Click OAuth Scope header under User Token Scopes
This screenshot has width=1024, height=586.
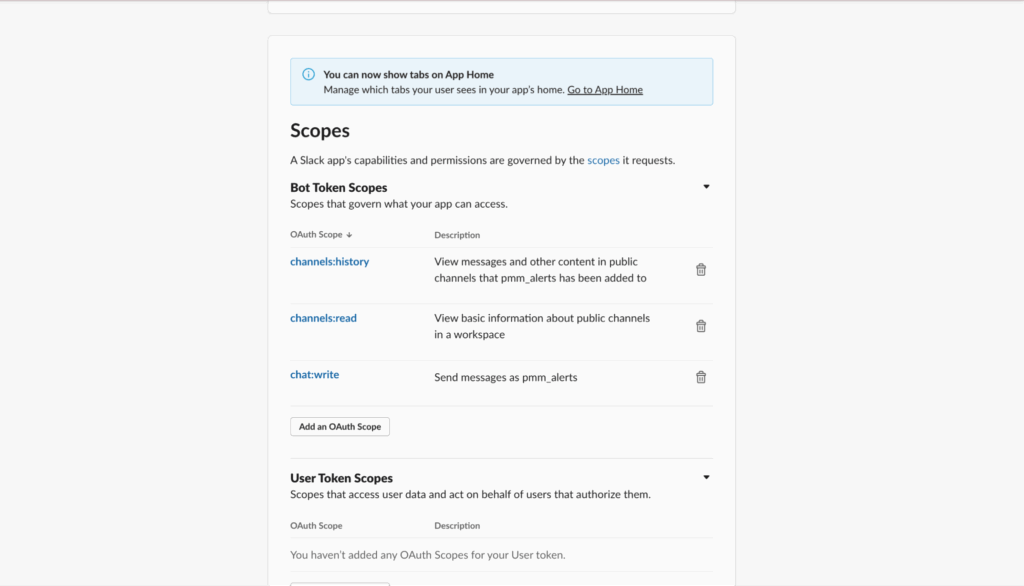click(x=316, y=526)
